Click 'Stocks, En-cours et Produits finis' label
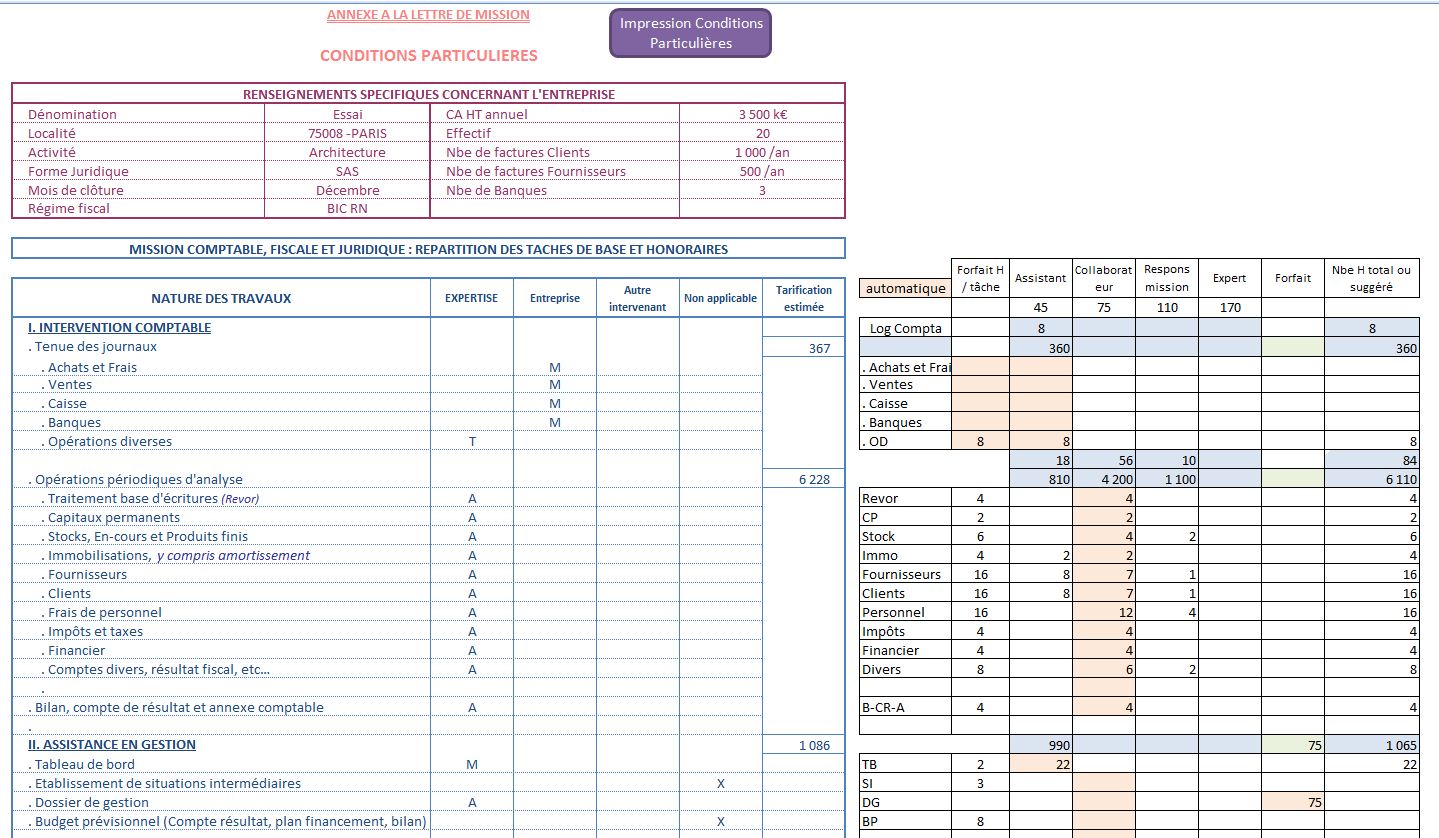This screenshot has width=1439, height=838. [x=145, y=536]
